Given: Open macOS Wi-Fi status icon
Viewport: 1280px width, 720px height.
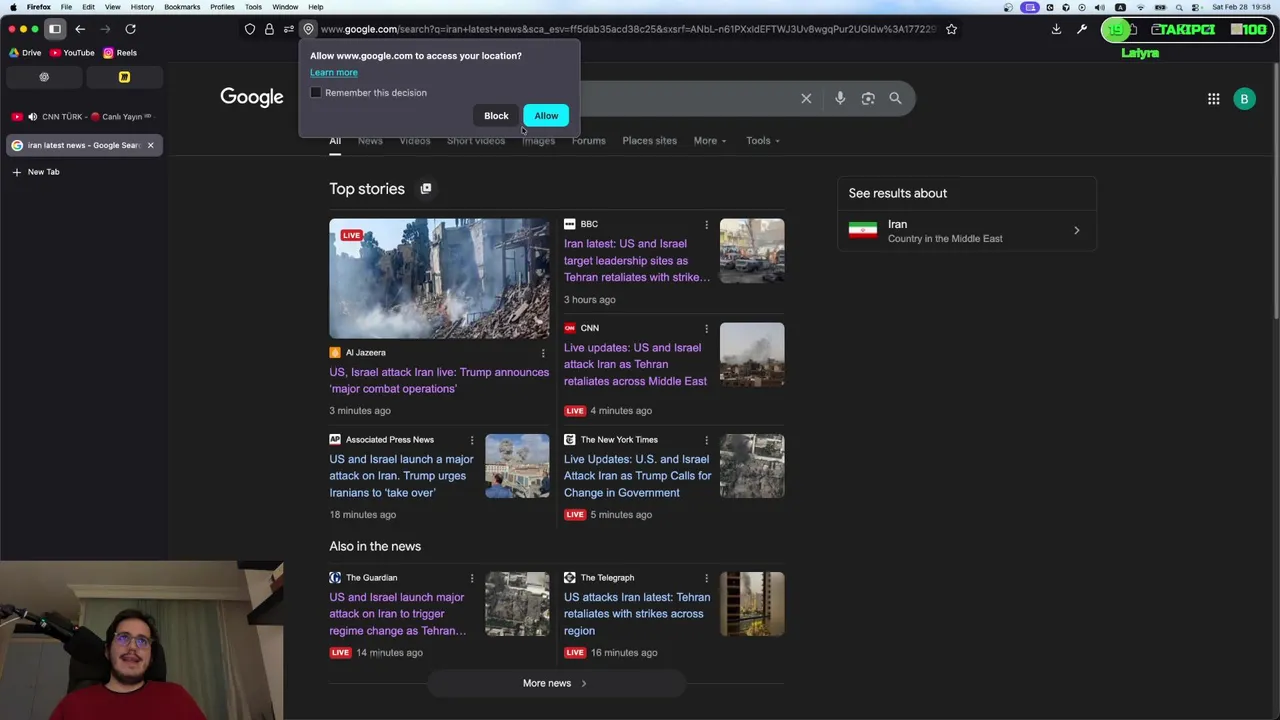Looking at the screenshot, I should [x=1140, y=7].
